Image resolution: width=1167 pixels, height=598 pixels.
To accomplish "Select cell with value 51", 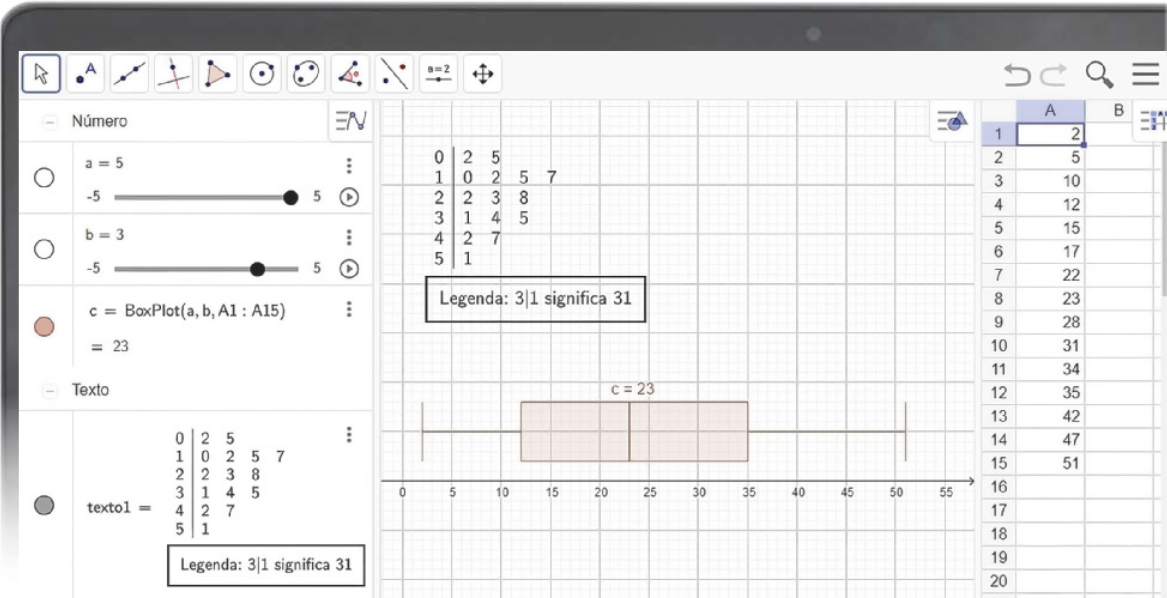I will point(1050,463).
